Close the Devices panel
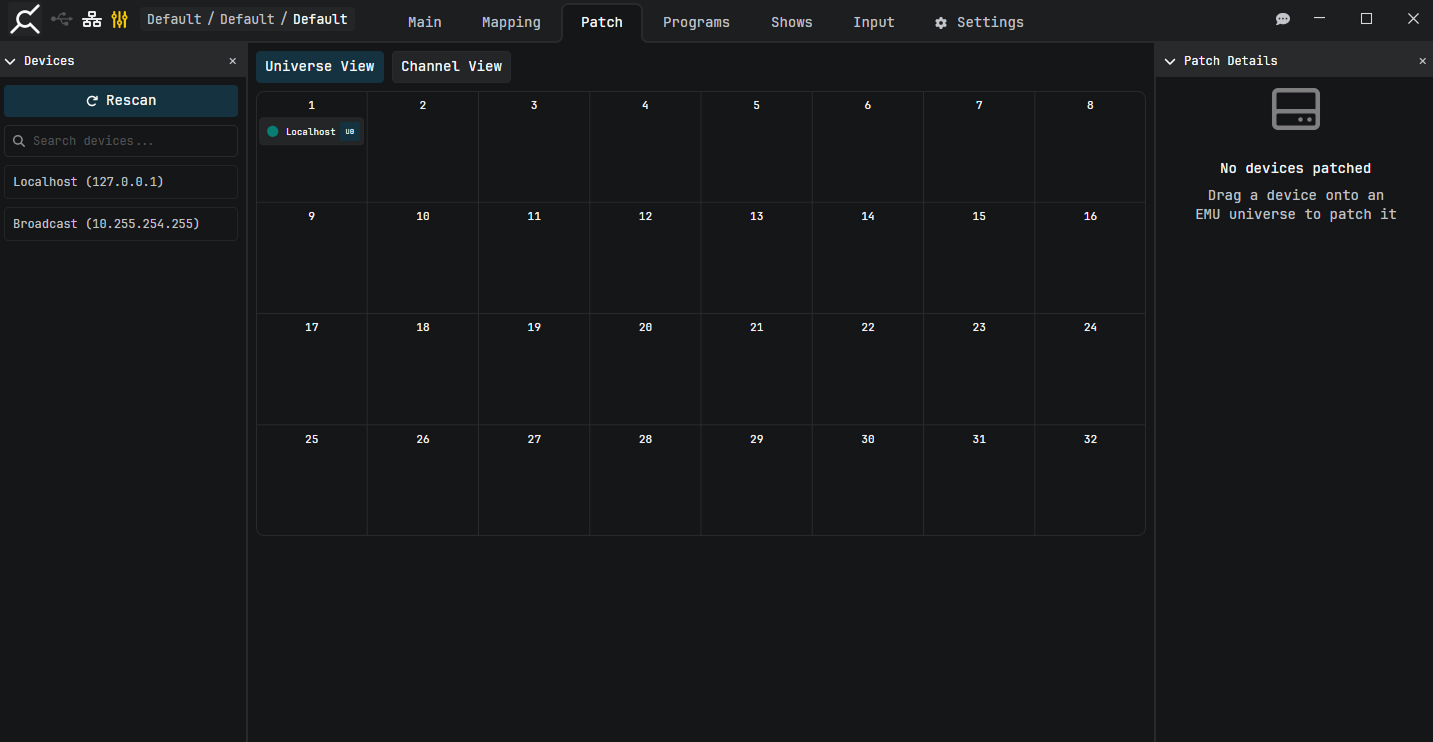1433x742 pixels. 233,61
